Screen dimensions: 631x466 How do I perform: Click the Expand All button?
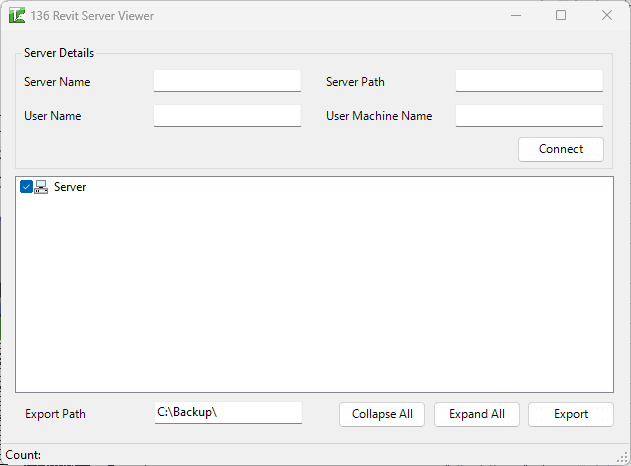pos(477,414)
